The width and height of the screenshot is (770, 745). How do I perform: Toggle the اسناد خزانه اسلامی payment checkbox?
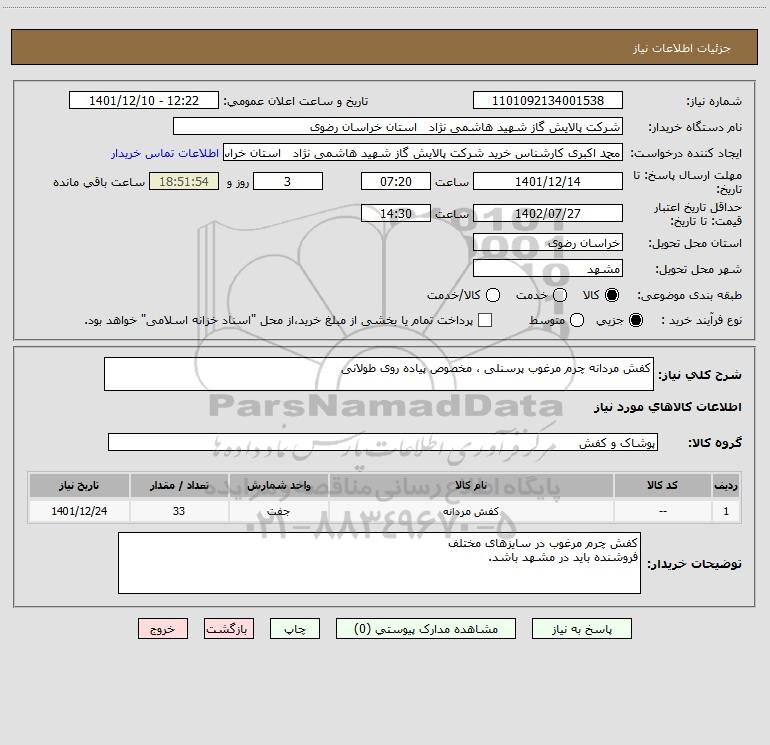pyautogui.click(x=485, y=320)
